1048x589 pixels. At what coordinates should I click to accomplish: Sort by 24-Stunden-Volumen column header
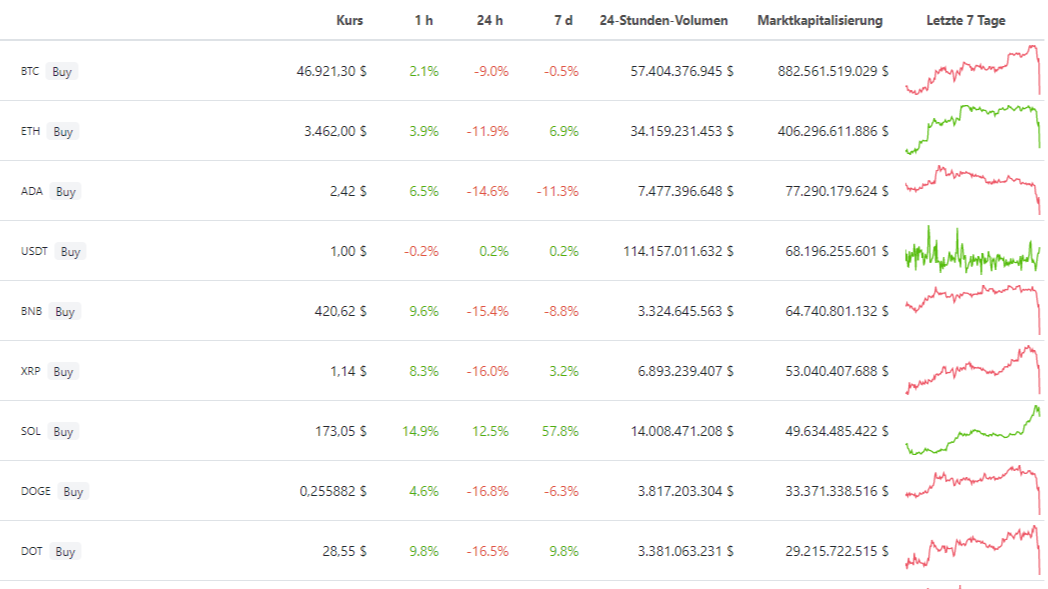664,21
